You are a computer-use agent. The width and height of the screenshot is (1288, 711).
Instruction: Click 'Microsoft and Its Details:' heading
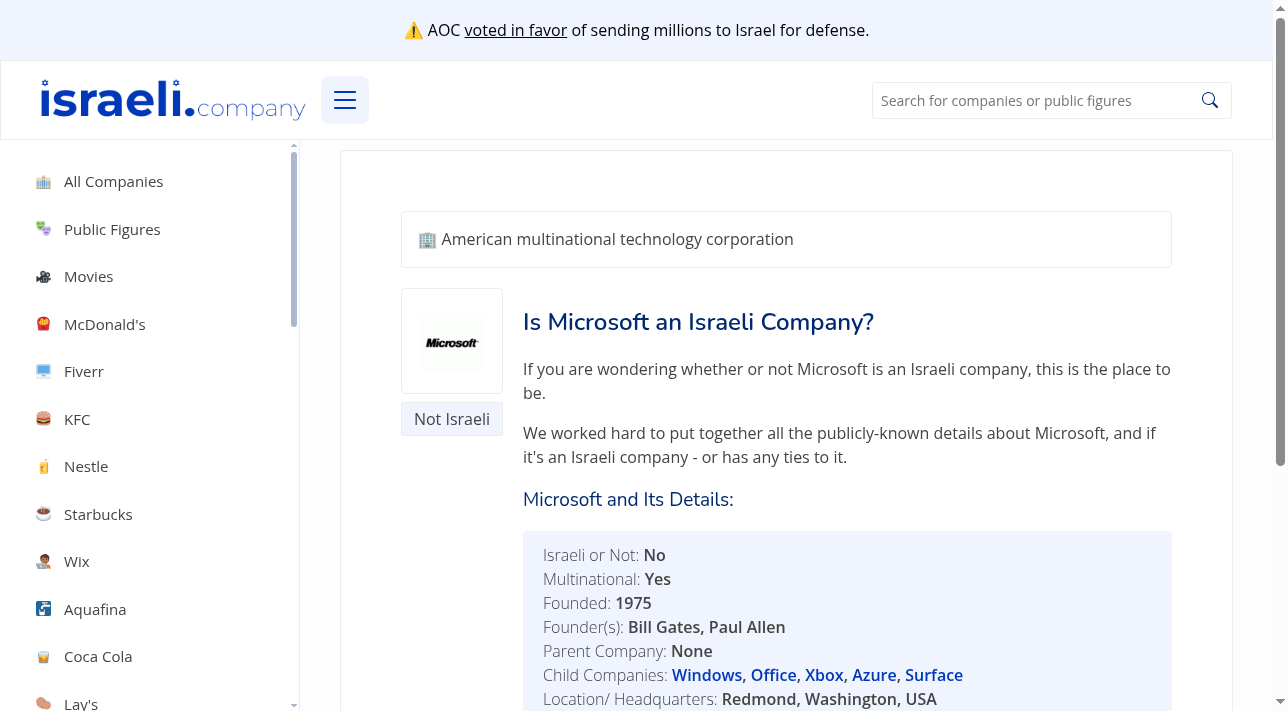pyautogui.click(x=628, y=499)
